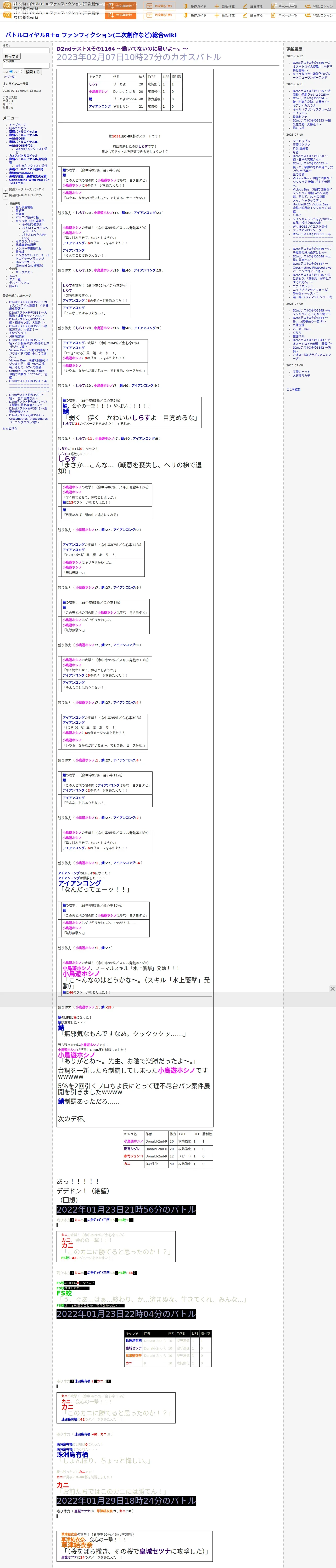
Task: Expand the 関連データベース-バトロイ plus box
Action: tap(5, 190)
